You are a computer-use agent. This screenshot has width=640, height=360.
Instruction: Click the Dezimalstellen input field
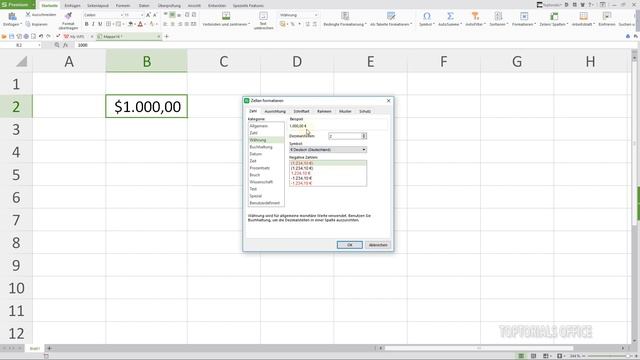[x=345, y=136]
